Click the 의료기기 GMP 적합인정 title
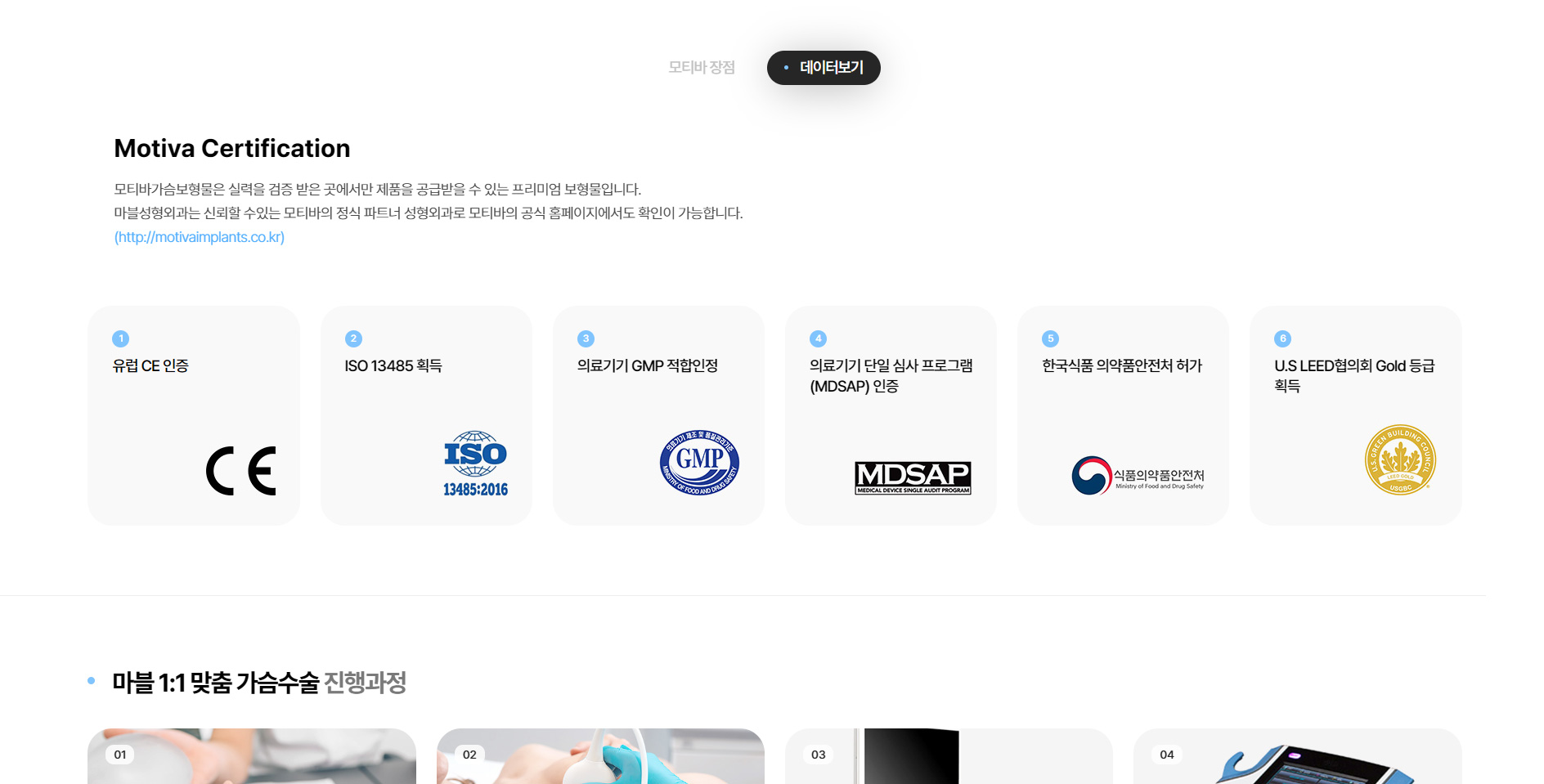The height and width of the screenshot is (784, 1544). click(647, 365)
